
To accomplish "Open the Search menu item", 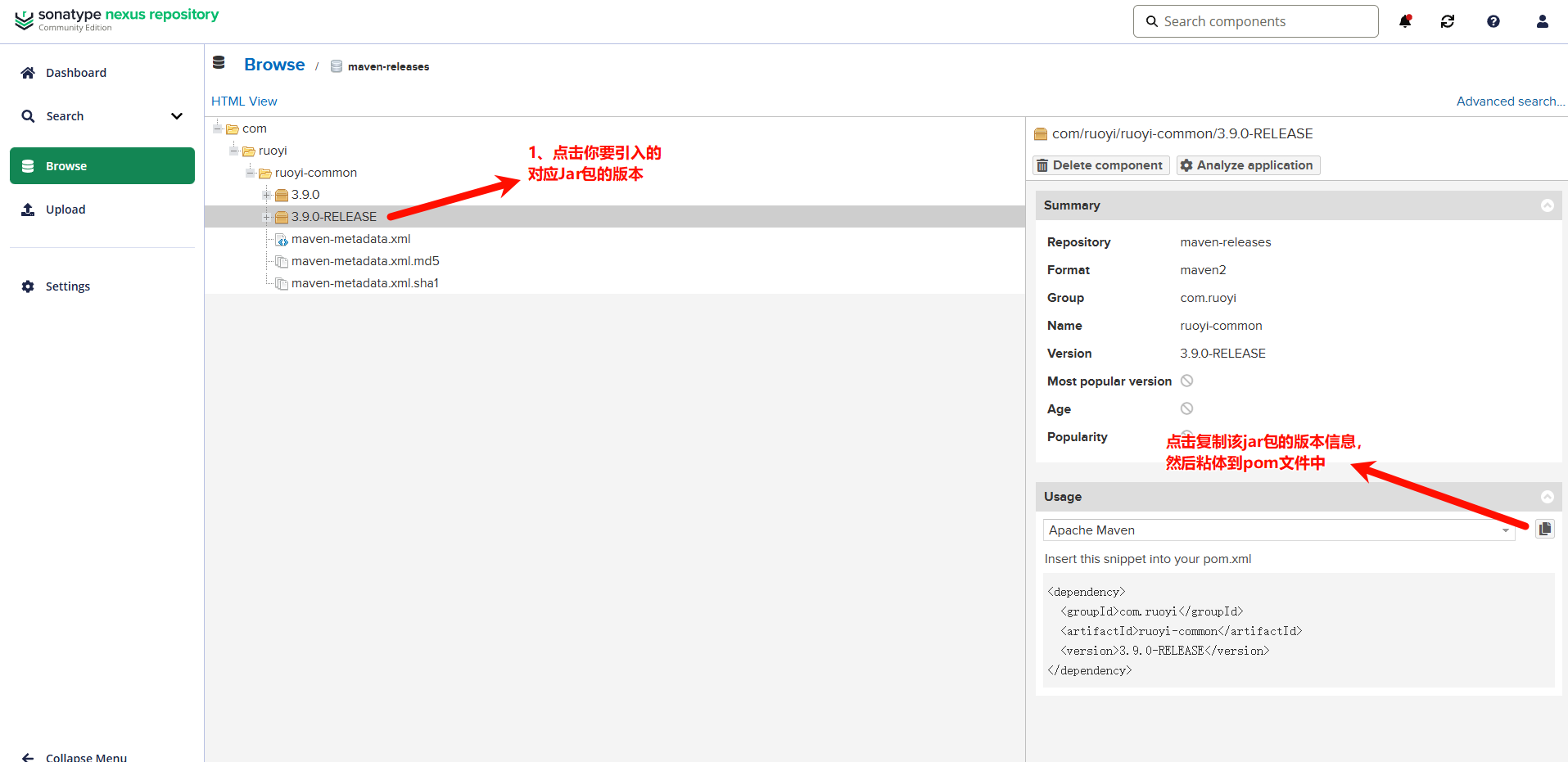I will [102, 116].
